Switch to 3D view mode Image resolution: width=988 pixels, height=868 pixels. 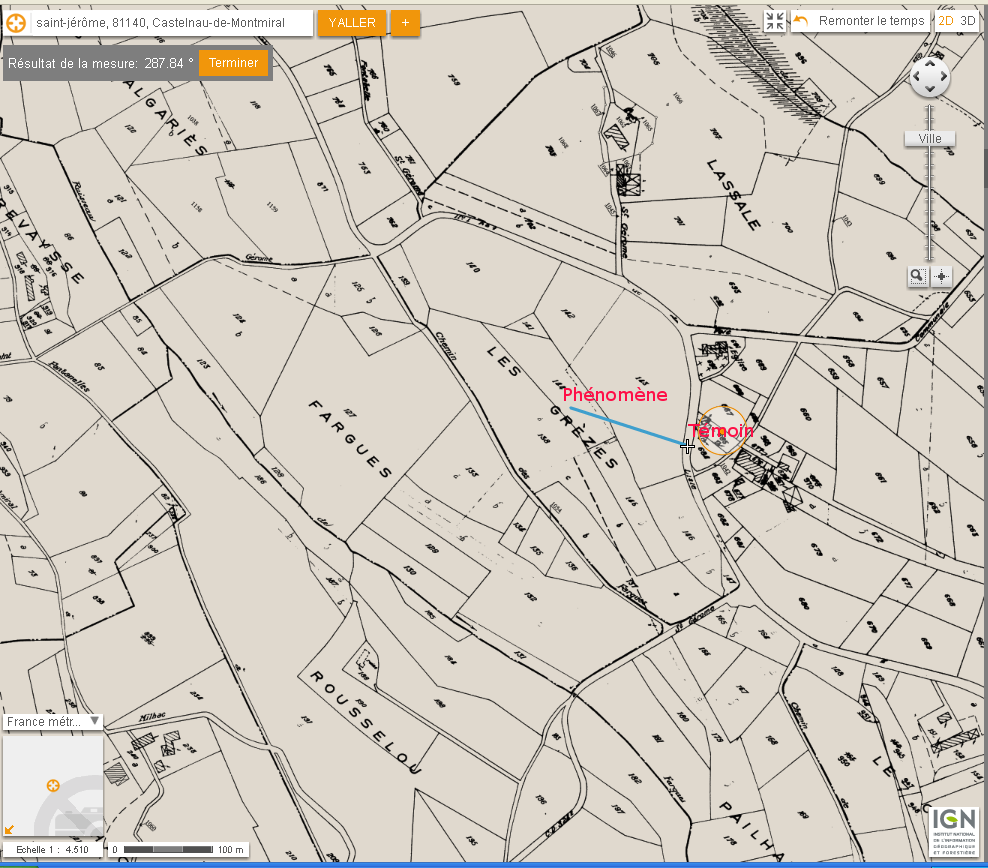[x=967, y=21]
